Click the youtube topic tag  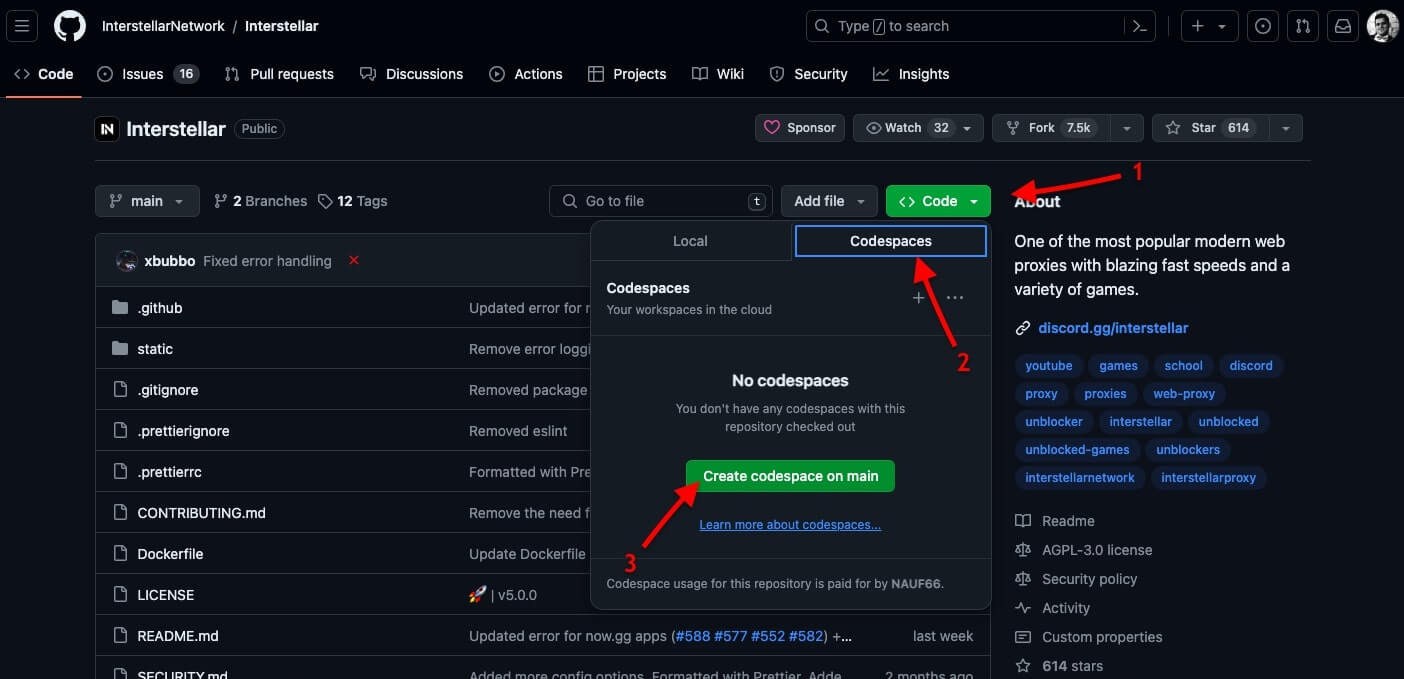tap(1049, 366)
